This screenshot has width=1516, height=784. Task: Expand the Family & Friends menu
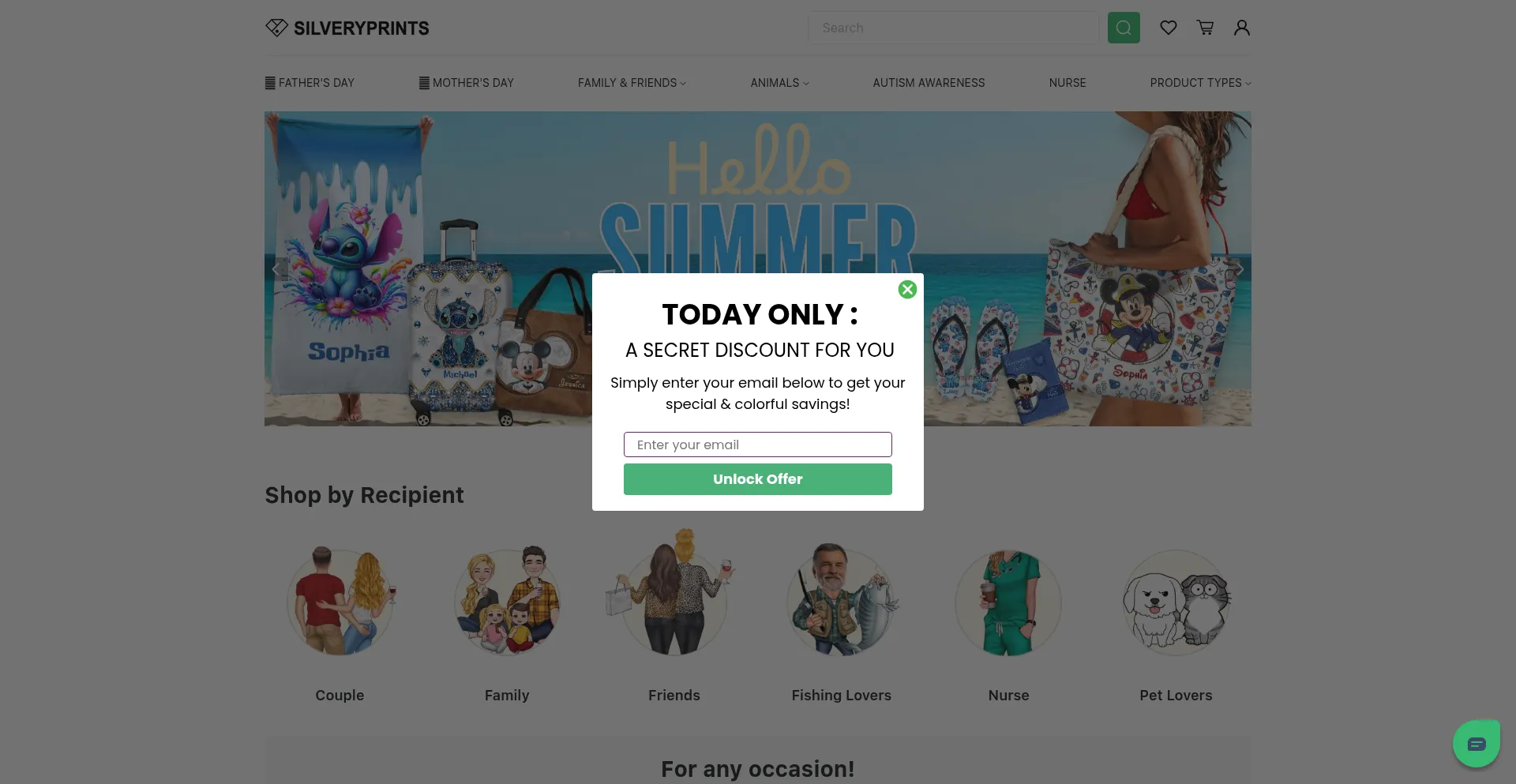tap(632, 83)
